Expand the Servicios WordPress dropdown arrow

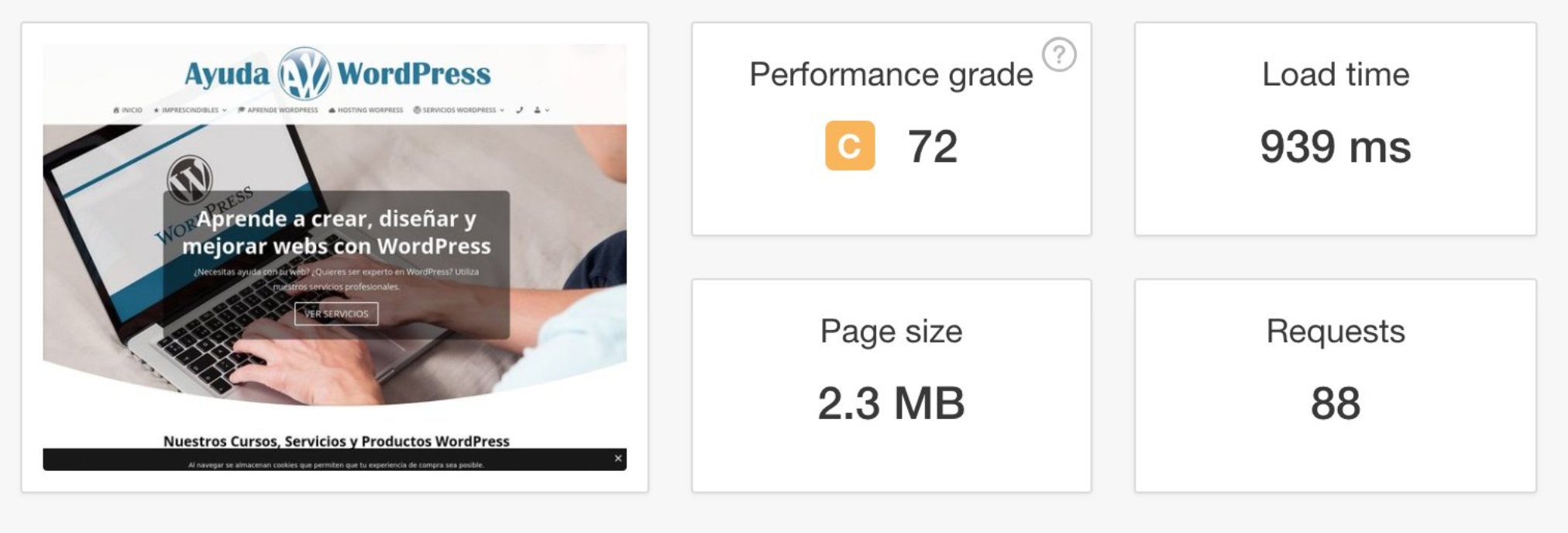coord(502,110)
